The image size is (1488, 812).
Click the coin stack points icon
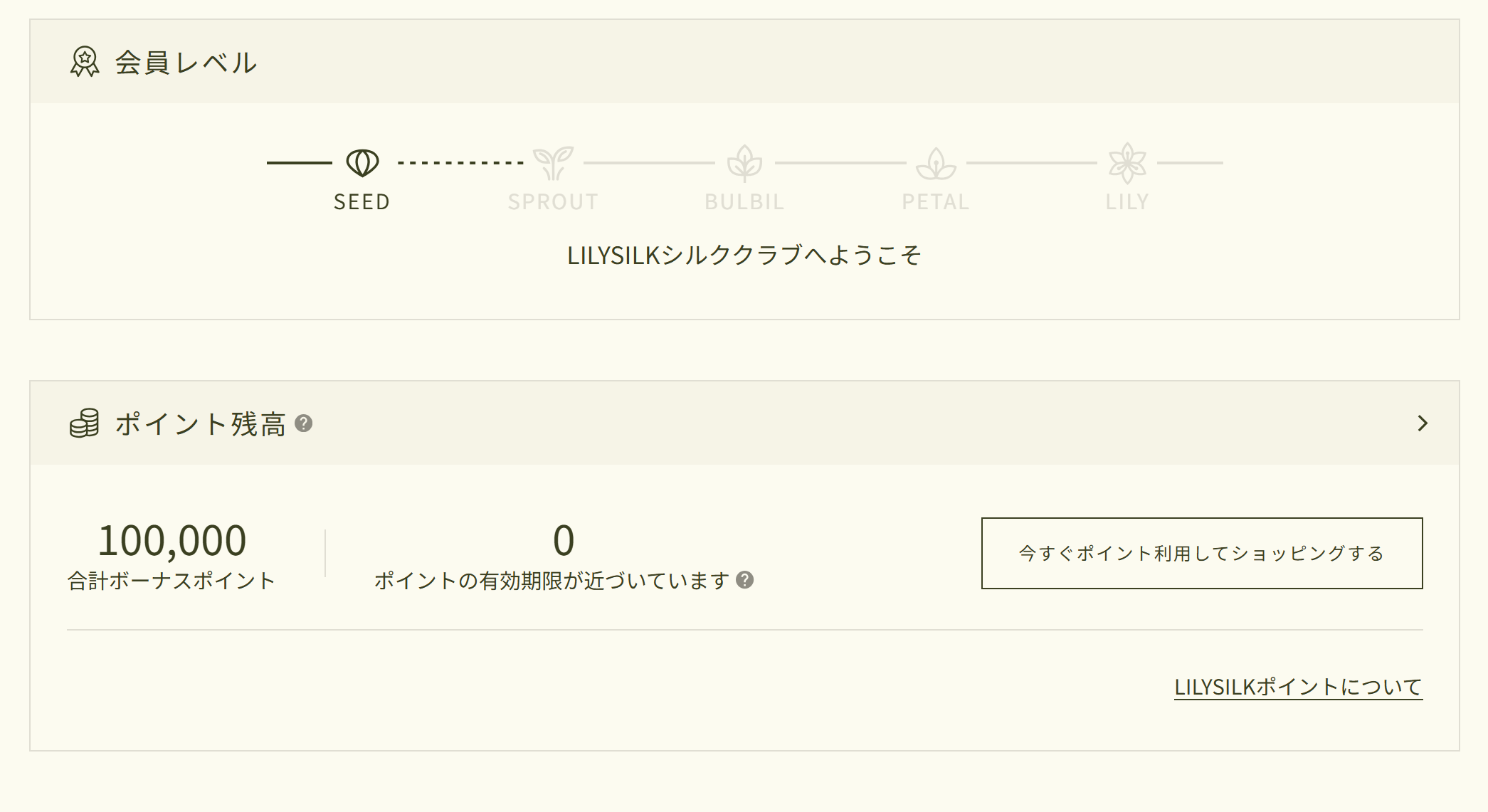85,423
